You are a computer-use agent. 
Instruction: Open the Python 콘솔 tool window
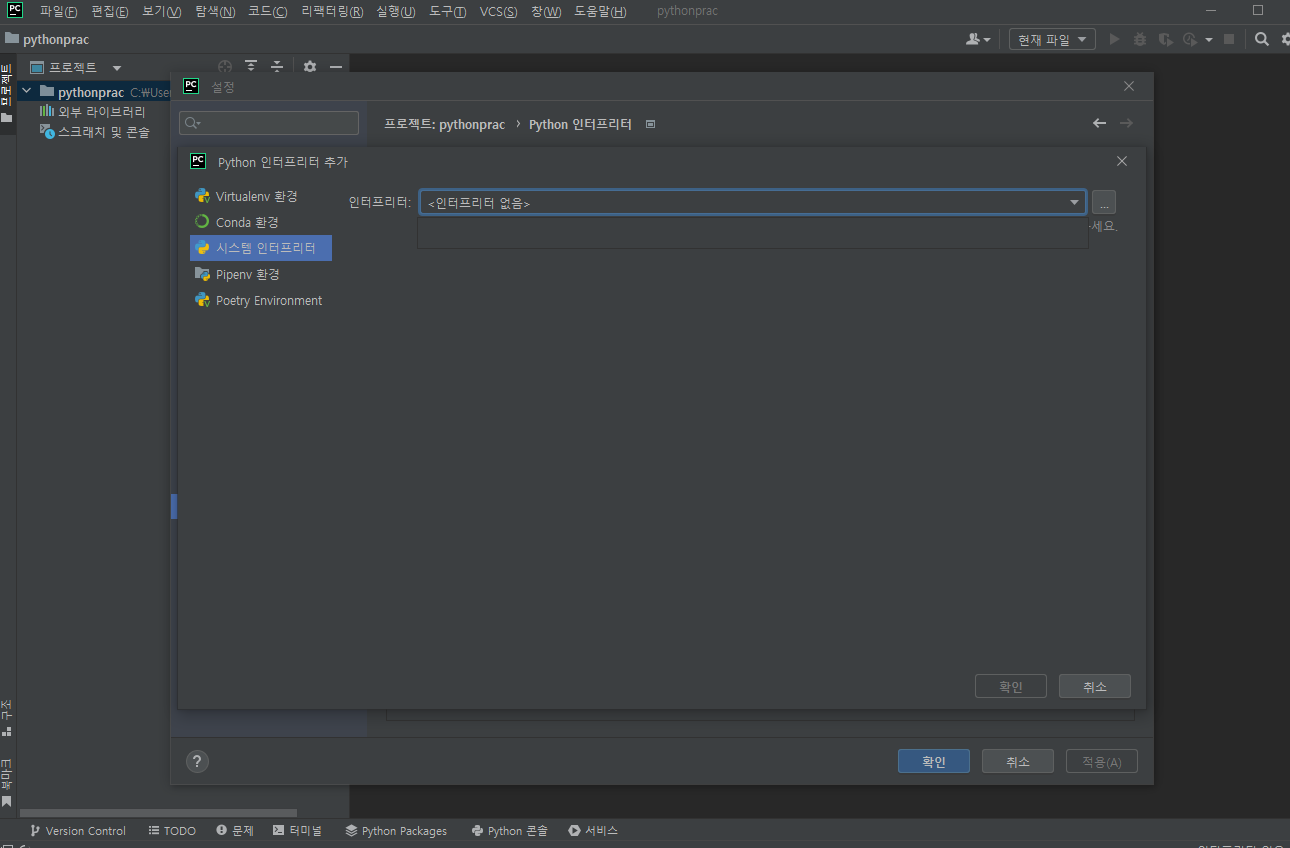tap(510, 831)
